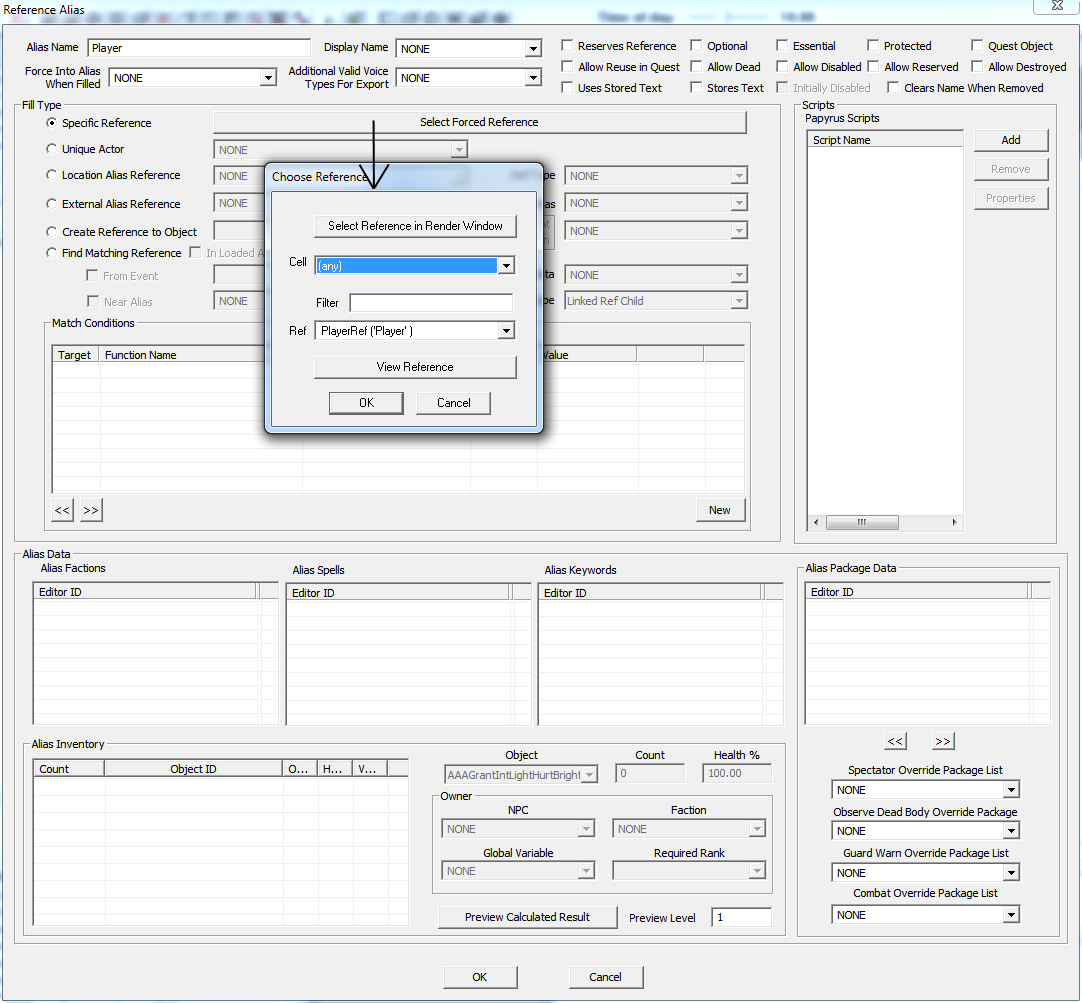Enable the Quest Object checkbox
The height and width of the screenshot is (1003, 1082).
point(978,46)
